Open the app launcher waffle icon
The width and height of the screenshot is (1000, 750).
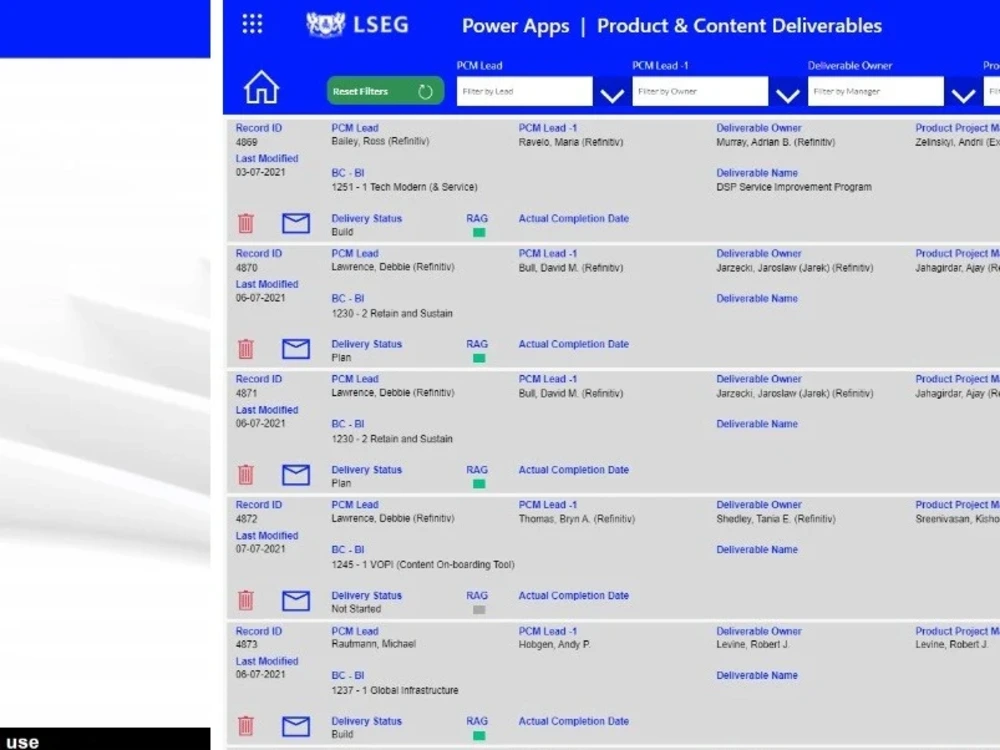pos(251,24)
